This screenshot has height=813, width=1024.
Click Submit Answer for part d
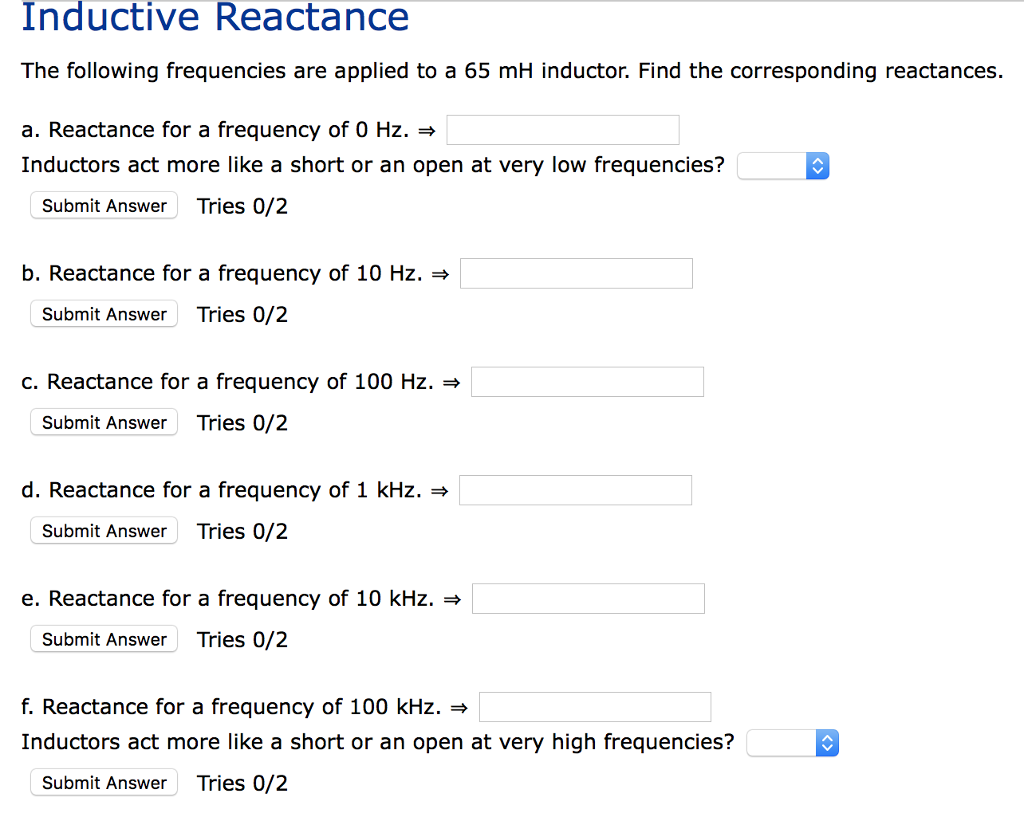103,530
